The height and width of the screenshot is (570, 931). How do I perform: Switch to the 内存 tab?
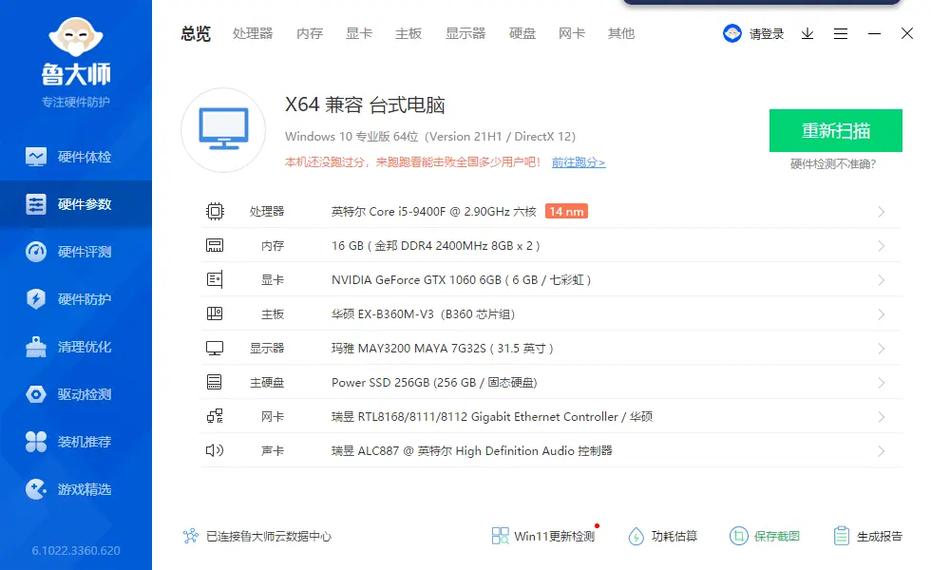pos(309,34)
